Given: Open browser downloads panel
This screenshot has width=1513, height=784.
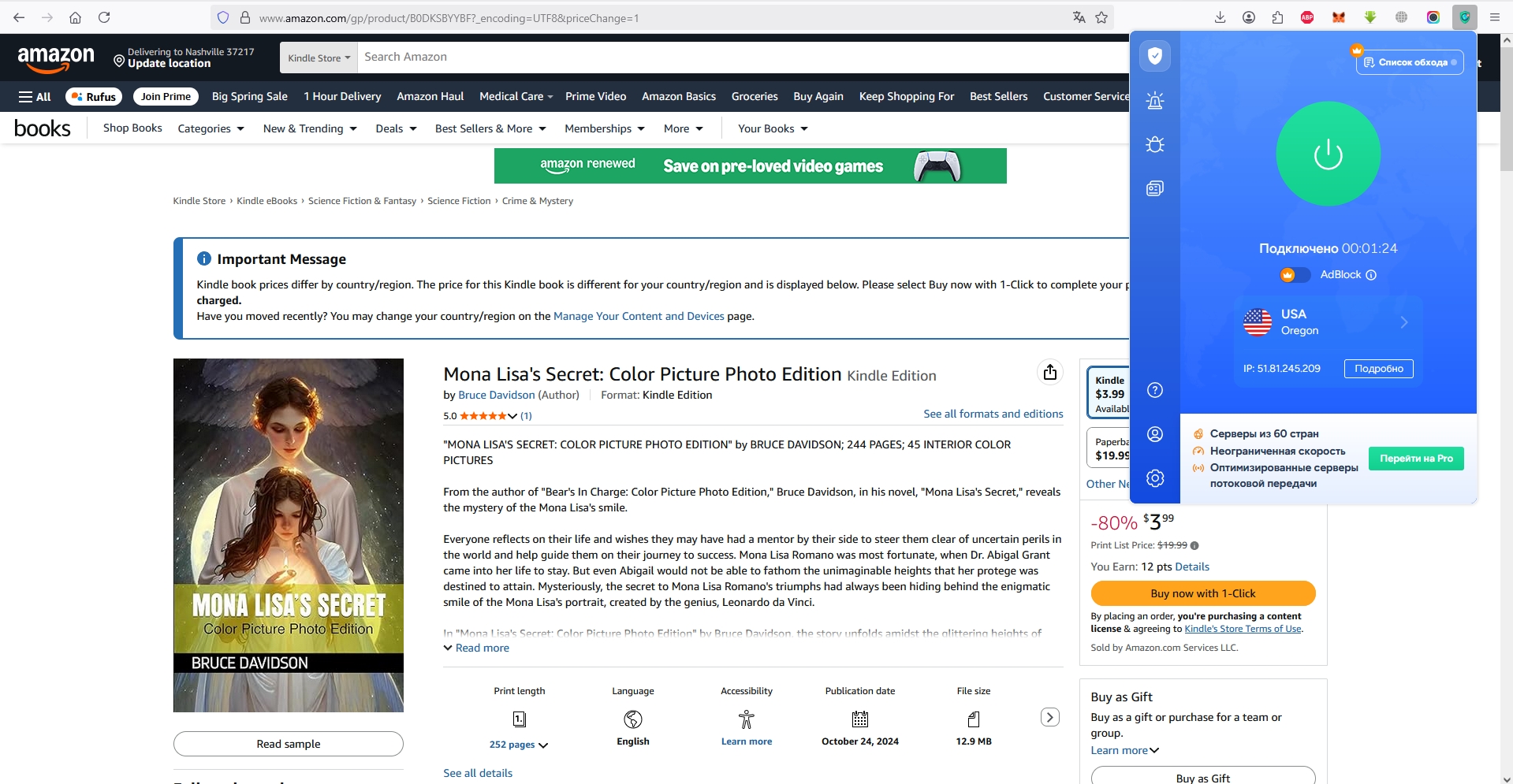Looking at the screenshot, I should 1220,17.
